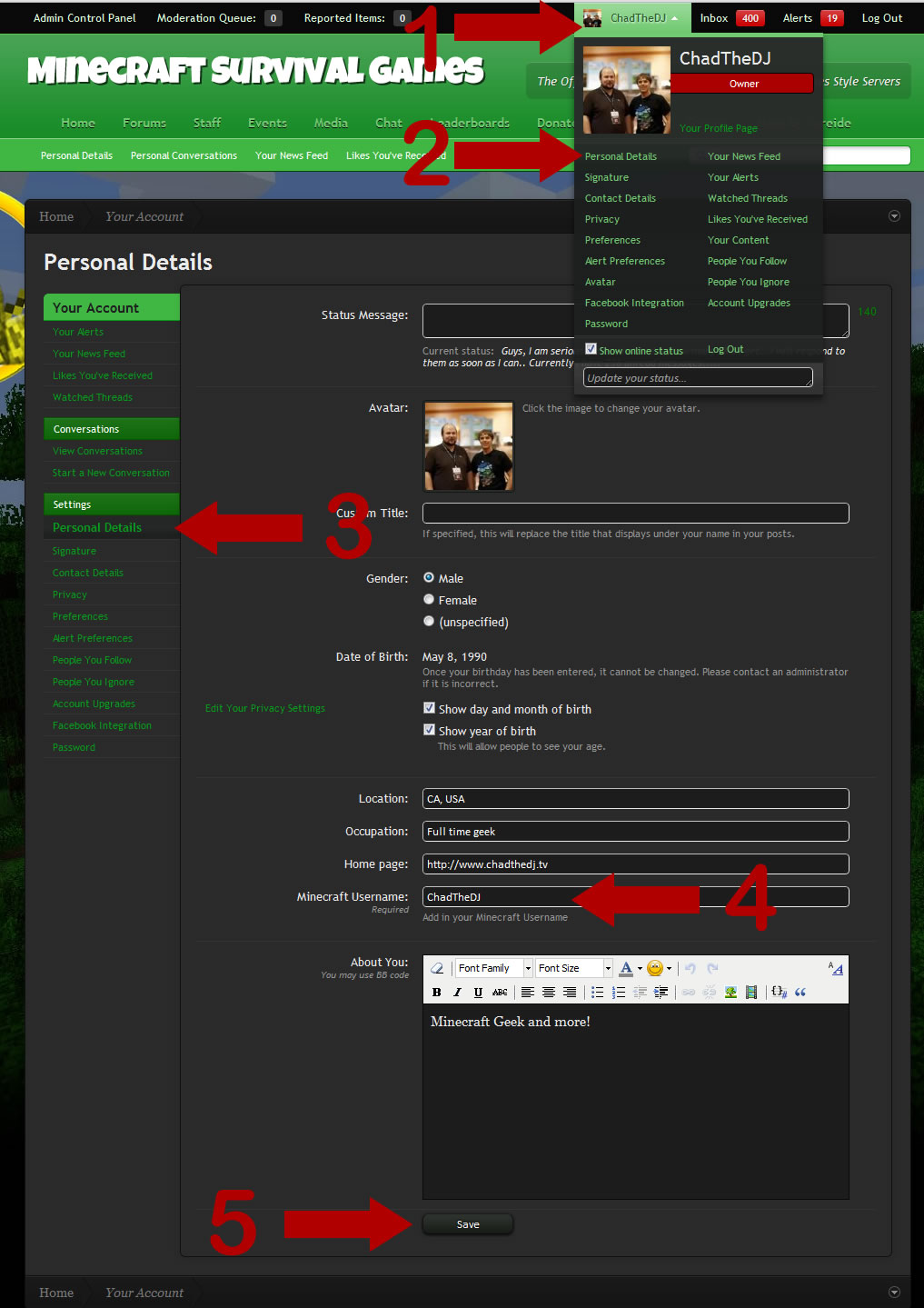Open the Font Size dropdown
924x1308 pixels.
click(573, 968)
